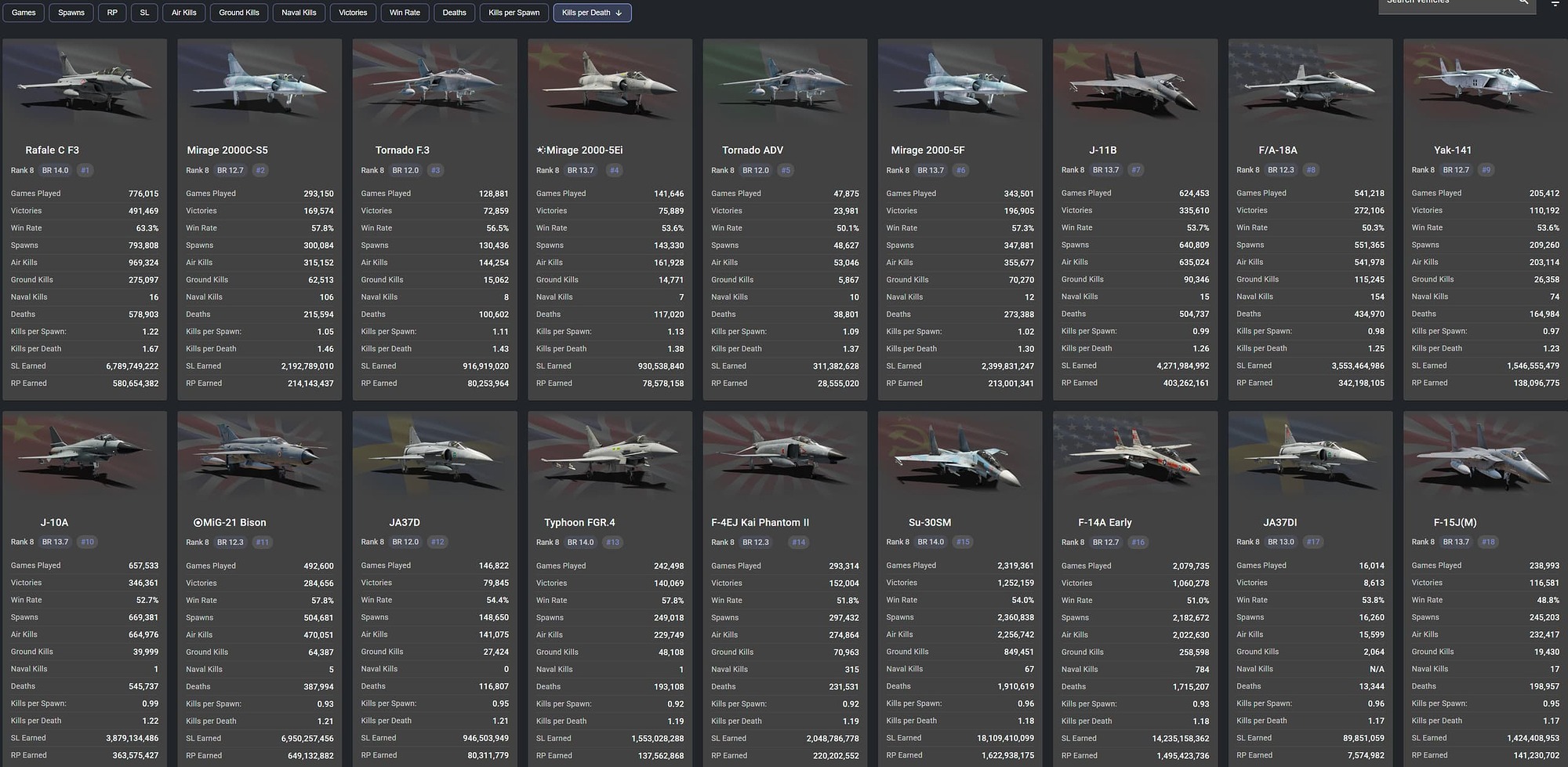
Task: Click the nation flag icon beside Mirage 2000-5Ei
Action: (x=540, y=149)
